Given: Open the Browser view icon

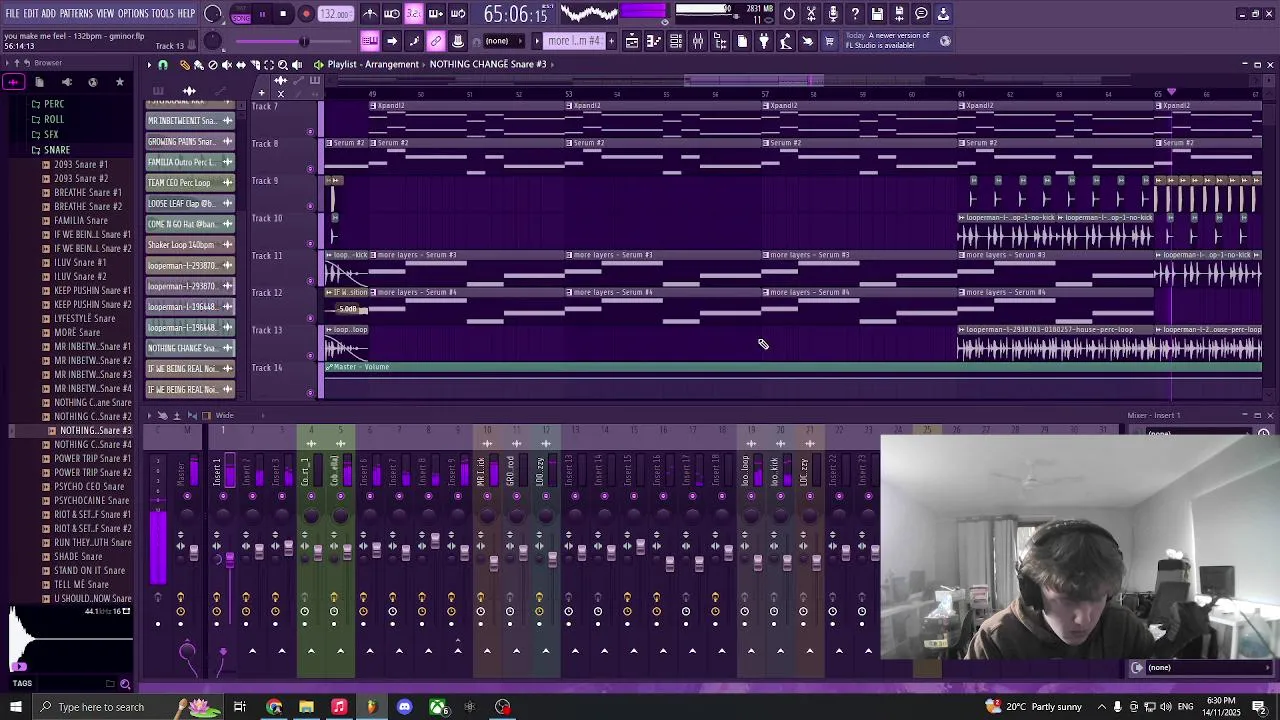Looking at the screenshot, I should point(720,41).
